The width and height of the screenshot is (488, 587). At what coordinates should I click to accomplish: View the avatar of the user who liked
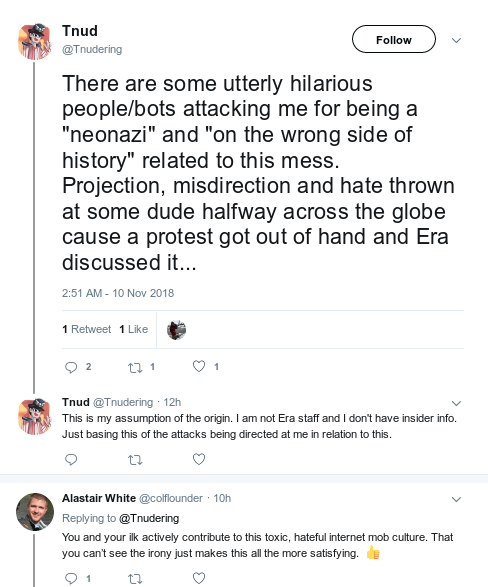pyautogui.click(x=176, y=330)
